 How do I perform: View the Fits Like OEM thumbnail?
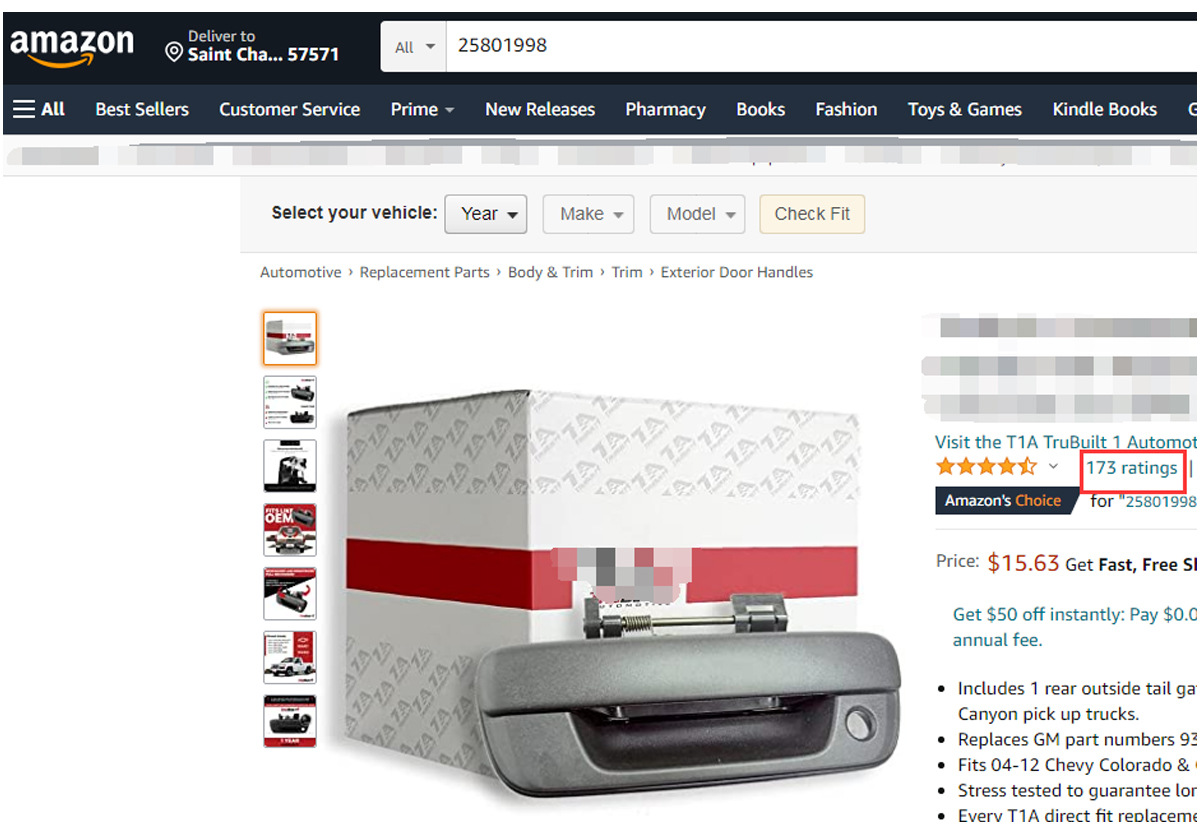coord(290,530)
